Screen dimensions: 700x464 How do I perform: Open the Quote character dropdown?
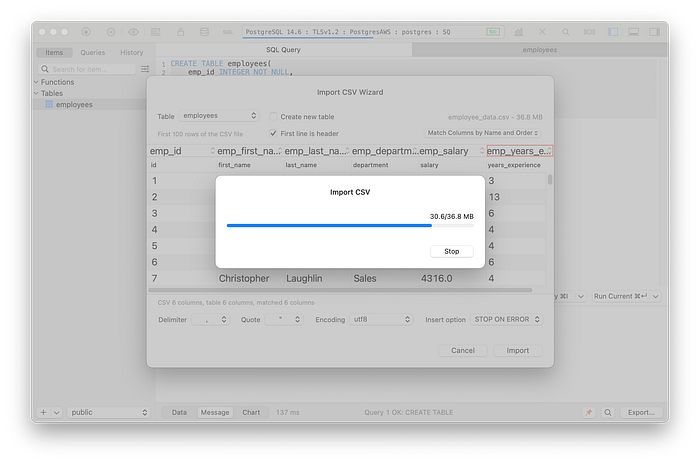click(284, 319)
